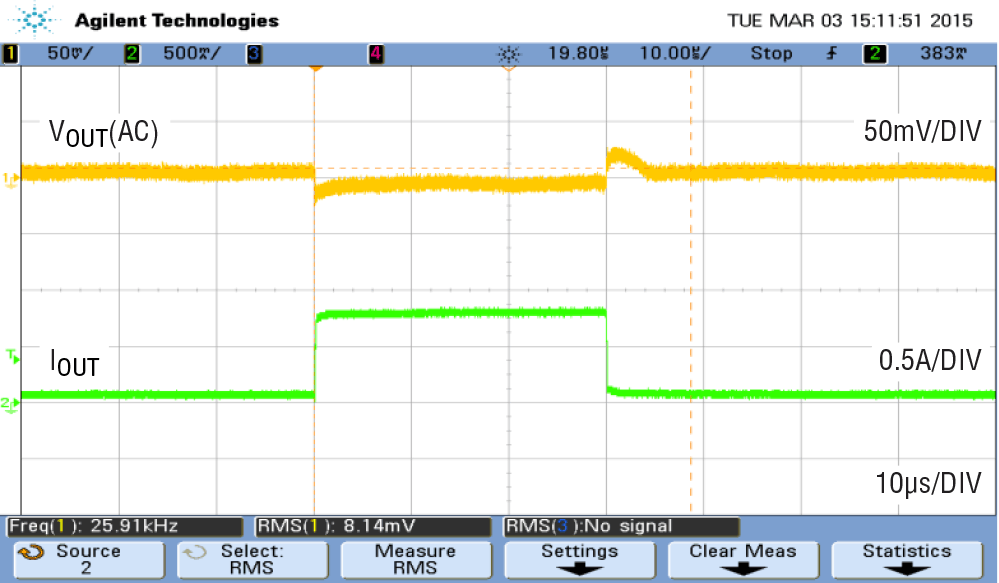The height and width of the screenshot is (583, 999).
Task: Select the green channel 2 indicator
Action: pos(132,54)
